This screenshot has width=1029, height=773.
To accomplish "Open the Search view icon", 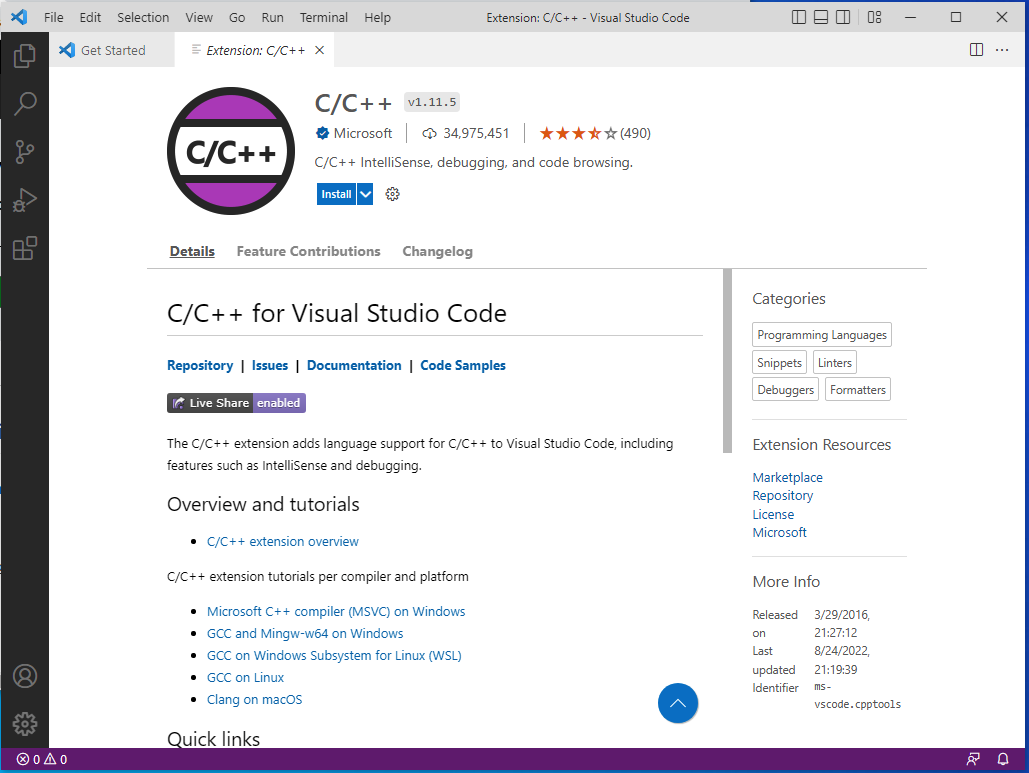I will point(24,104).
